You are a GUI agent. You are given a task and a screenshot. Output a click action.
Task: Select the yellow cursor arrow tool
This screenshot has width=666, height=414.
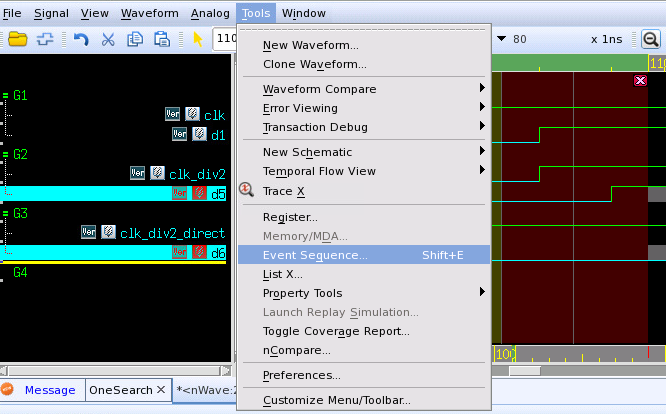(198, 39)
